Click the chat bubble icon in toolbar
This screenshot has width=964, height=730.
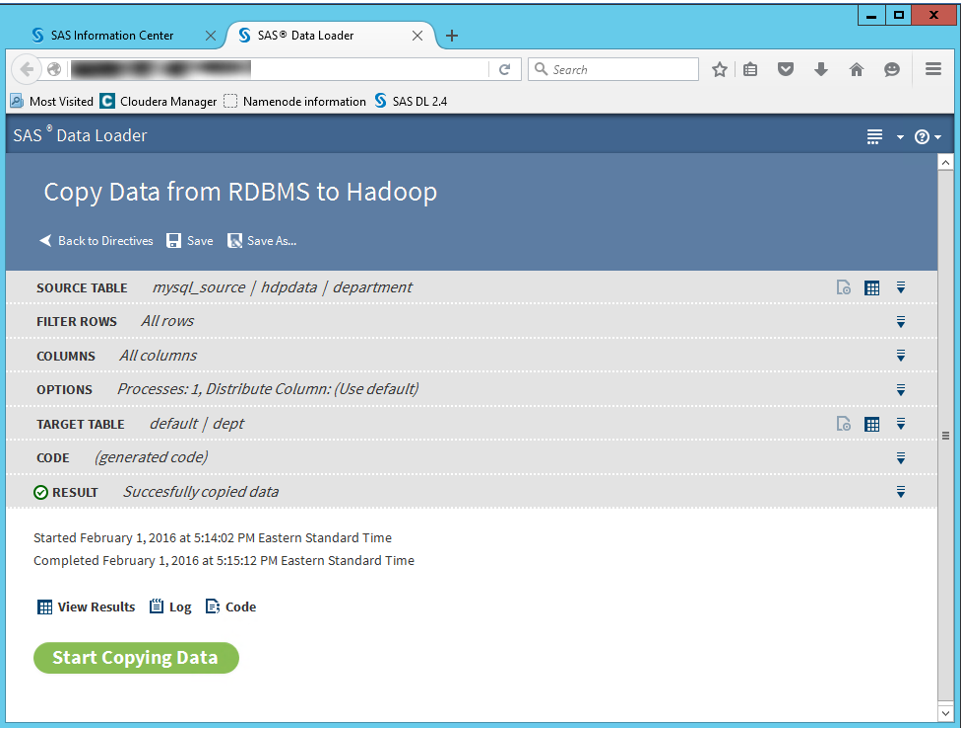click(891, 69)
